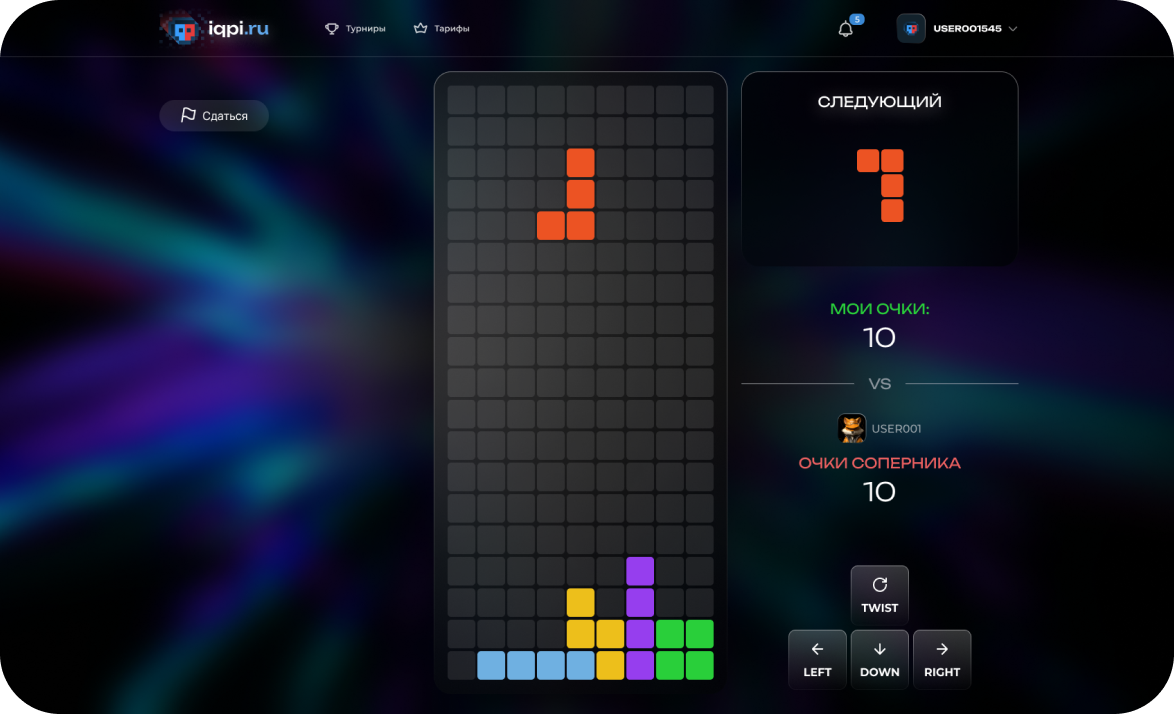Screen dimensions: 1174x714
Task: Open the USER001545 account menu
Action: pos(966,29)
